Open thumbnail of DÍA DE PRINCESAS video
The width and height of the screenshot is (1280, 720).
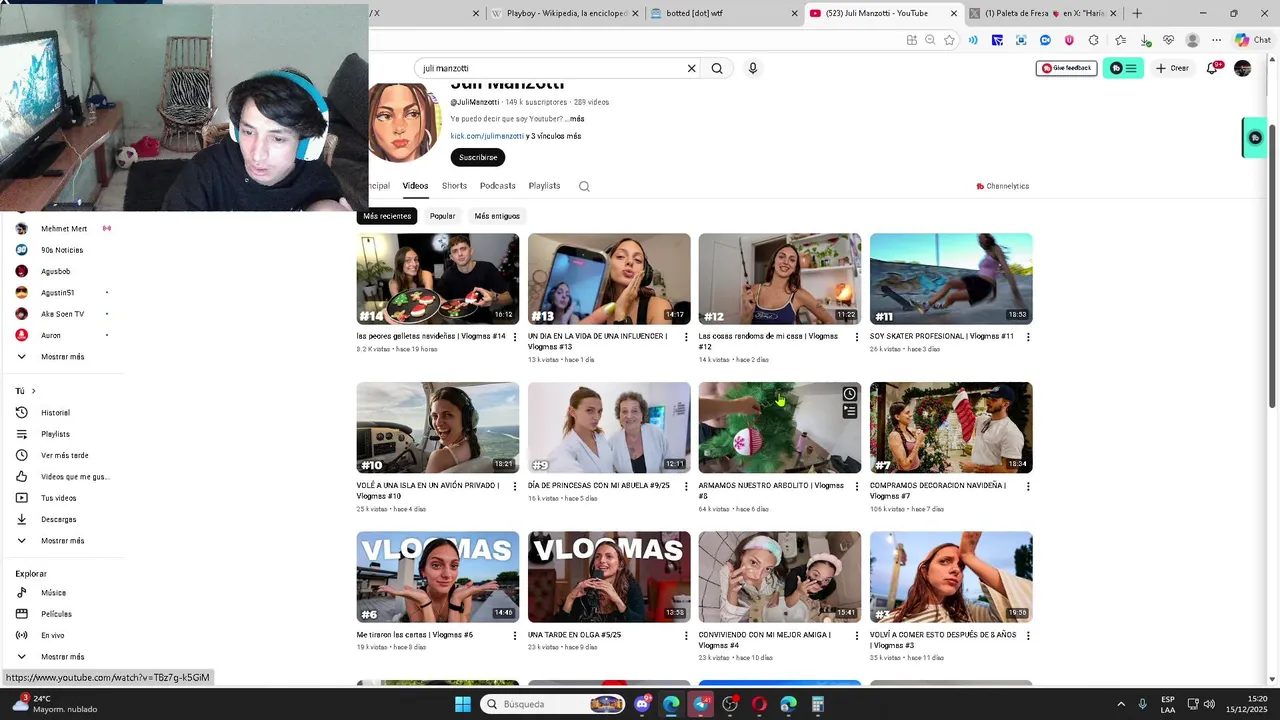609,428
